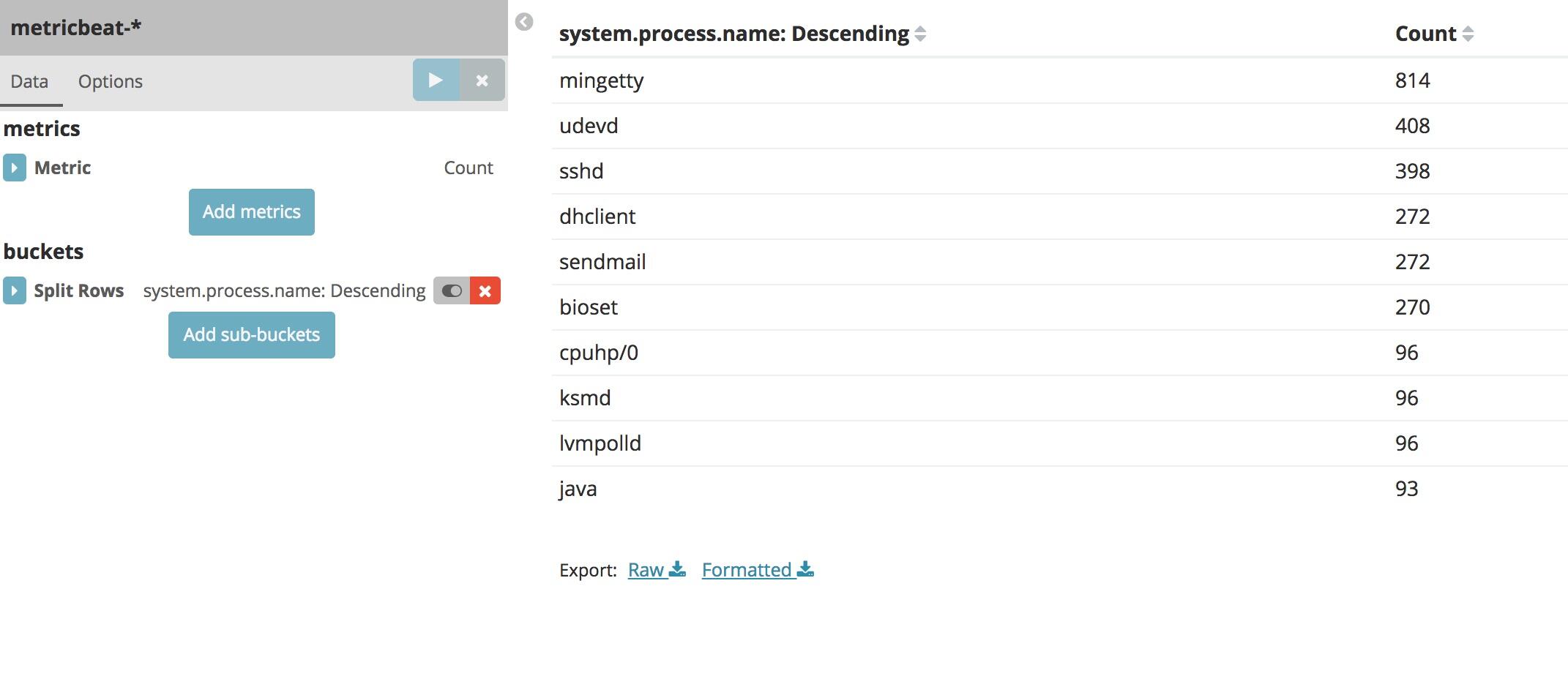This screenshot has width=1568, height=676.
Task: Click the mingetty row in table
Action: click(x=602, y=80)
